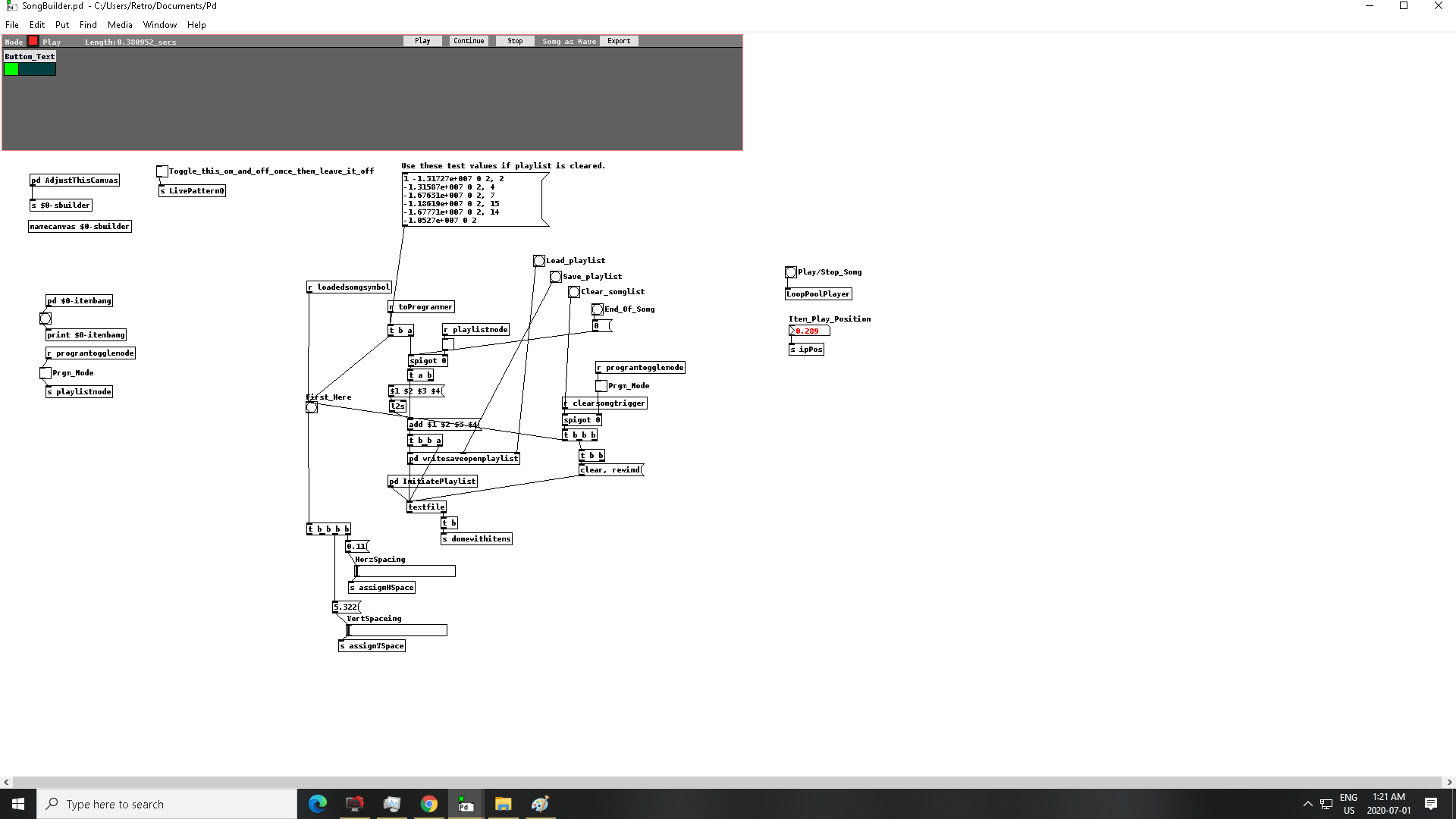Open Chrome from the taskbar
1456x819 pixels.
point(429,804)
